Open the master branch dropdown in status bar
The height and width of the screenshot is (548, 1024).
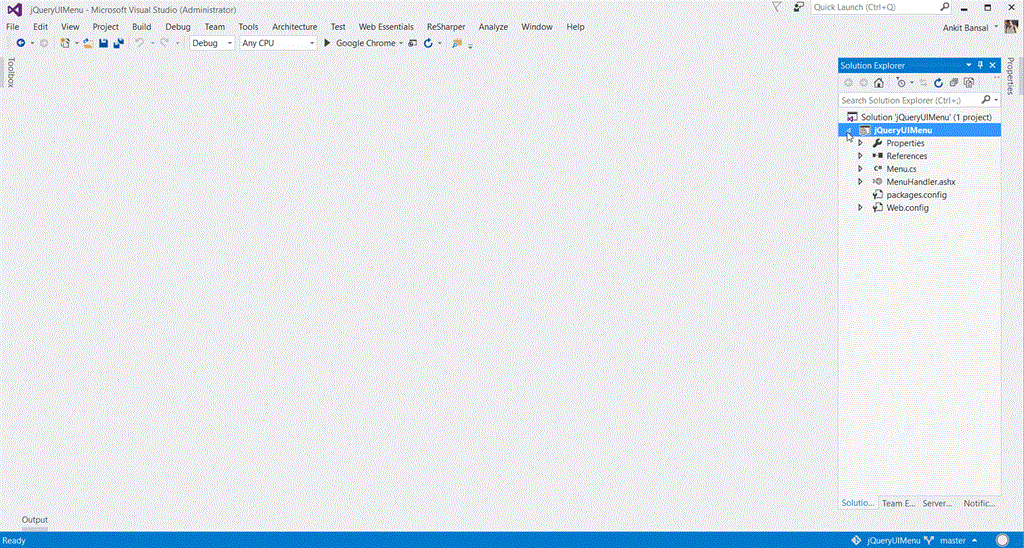[974, 541]
